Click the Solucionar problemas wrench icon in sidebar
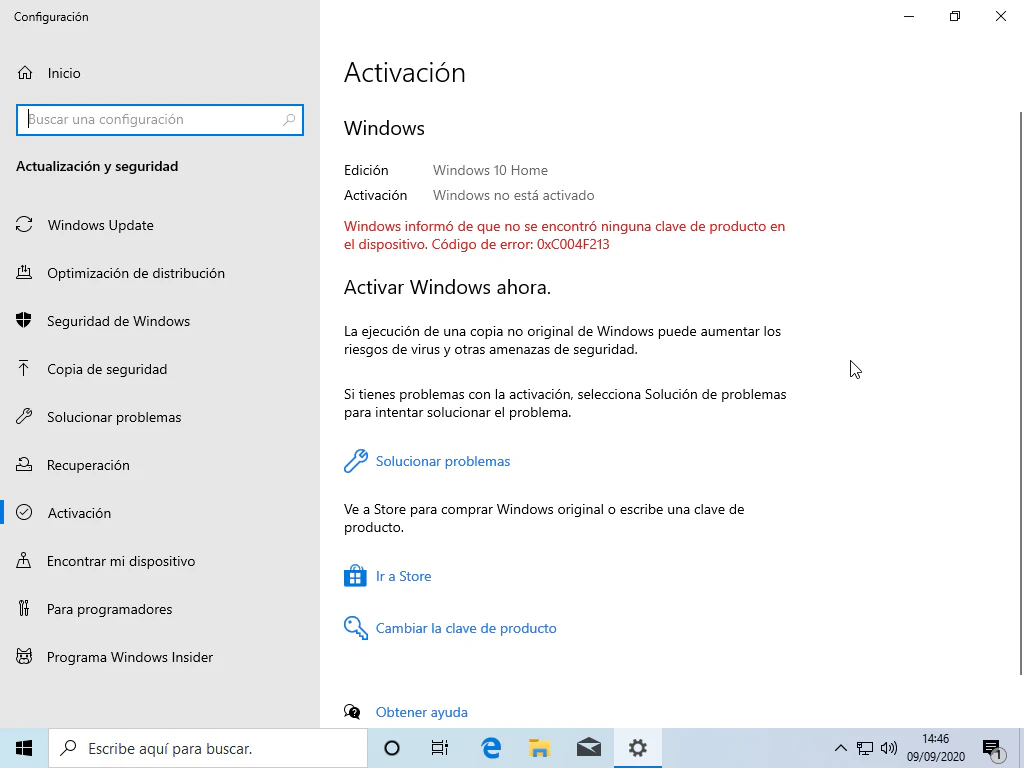Image resolution: width=1024 pixels, height=768 pixels. coord(24,417)
